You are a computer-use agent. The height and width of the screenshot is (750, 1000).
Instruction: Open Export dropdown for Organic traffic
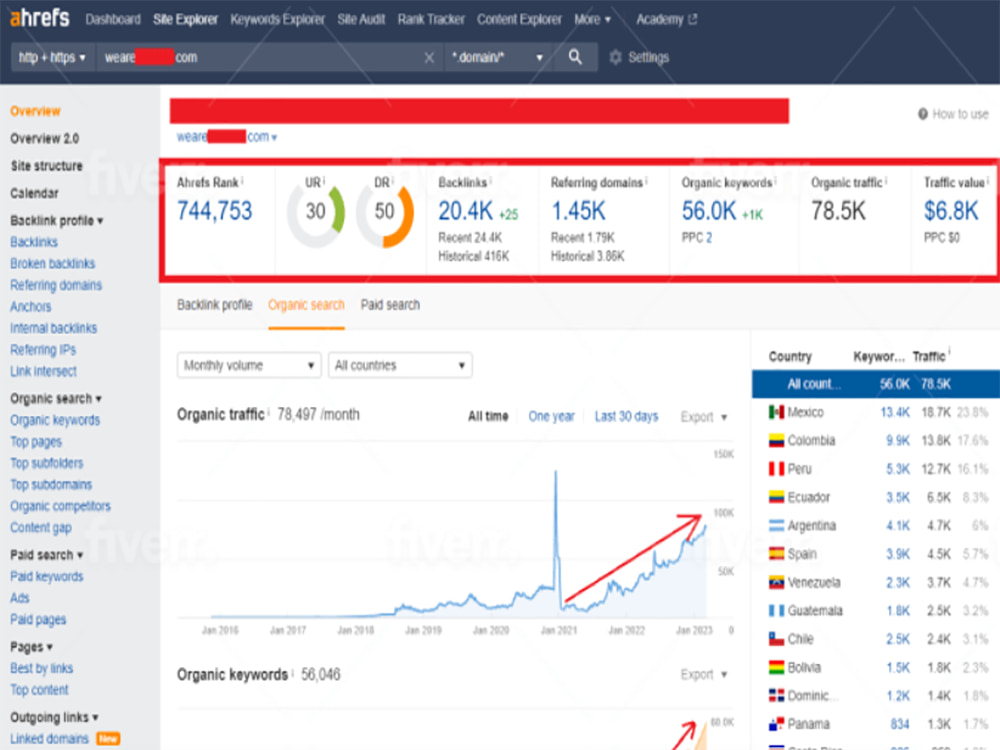704,417
